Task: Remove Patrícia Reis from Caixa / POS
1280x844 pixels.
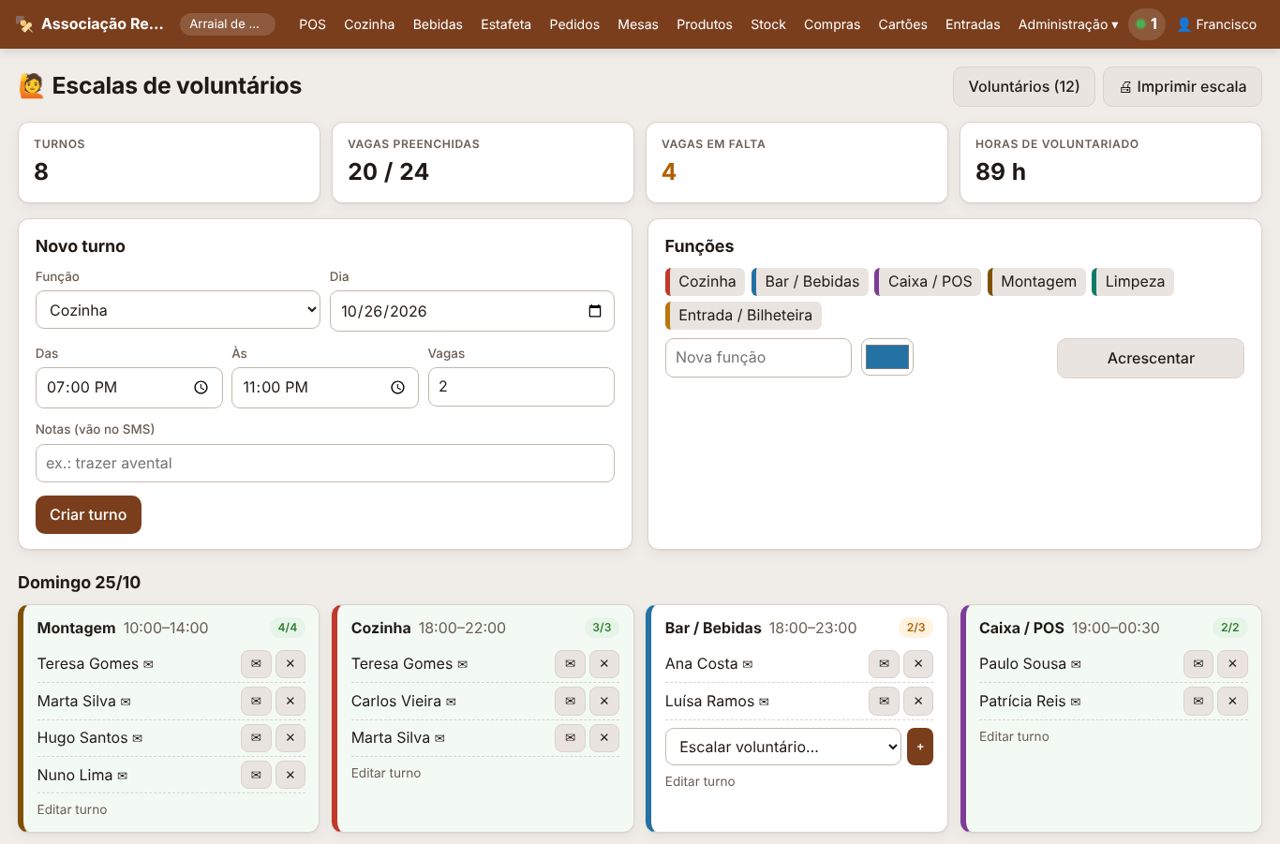Action: [x=1232, y=701]
